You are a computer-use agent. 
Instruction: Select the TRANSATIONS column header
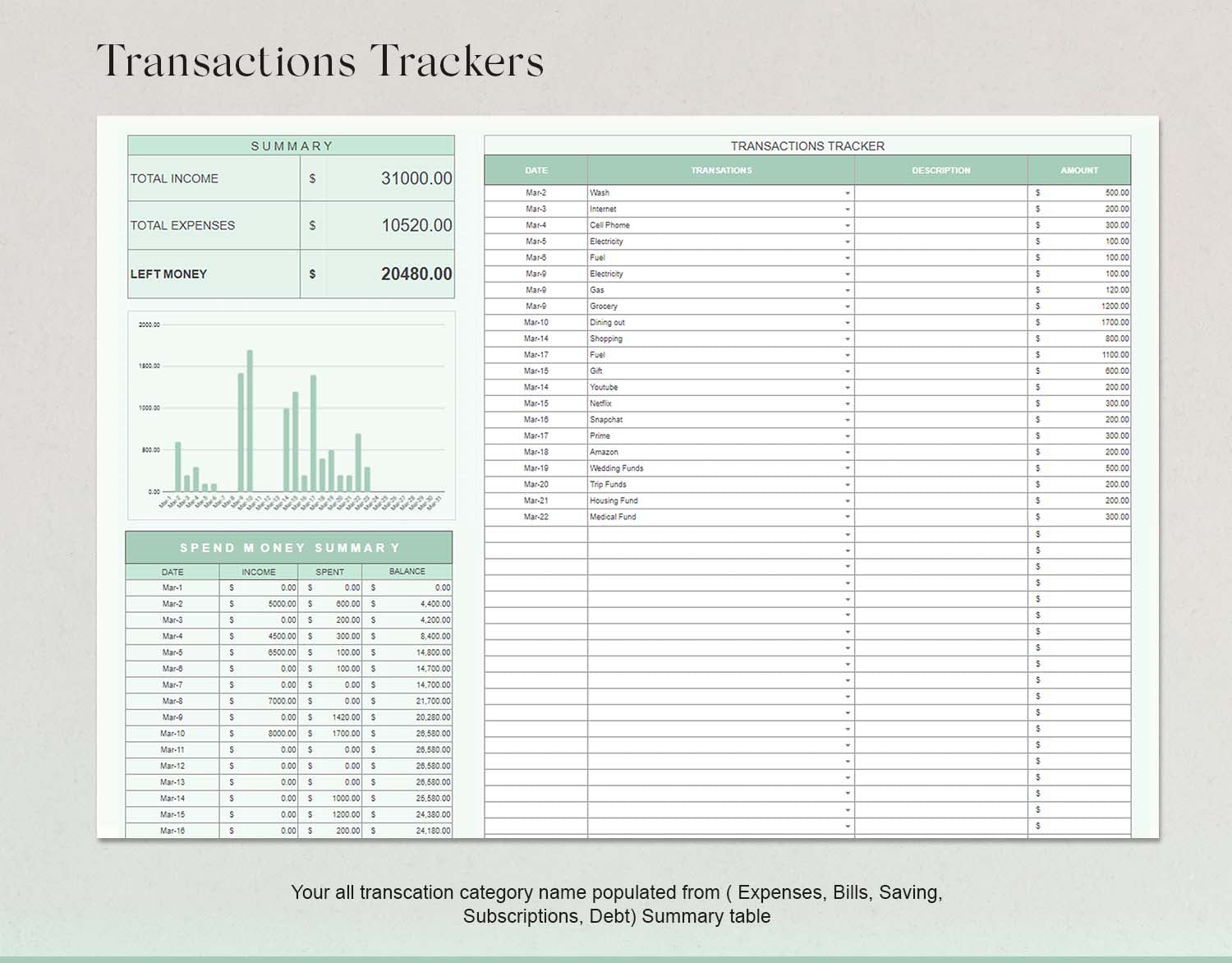point(721,170)
